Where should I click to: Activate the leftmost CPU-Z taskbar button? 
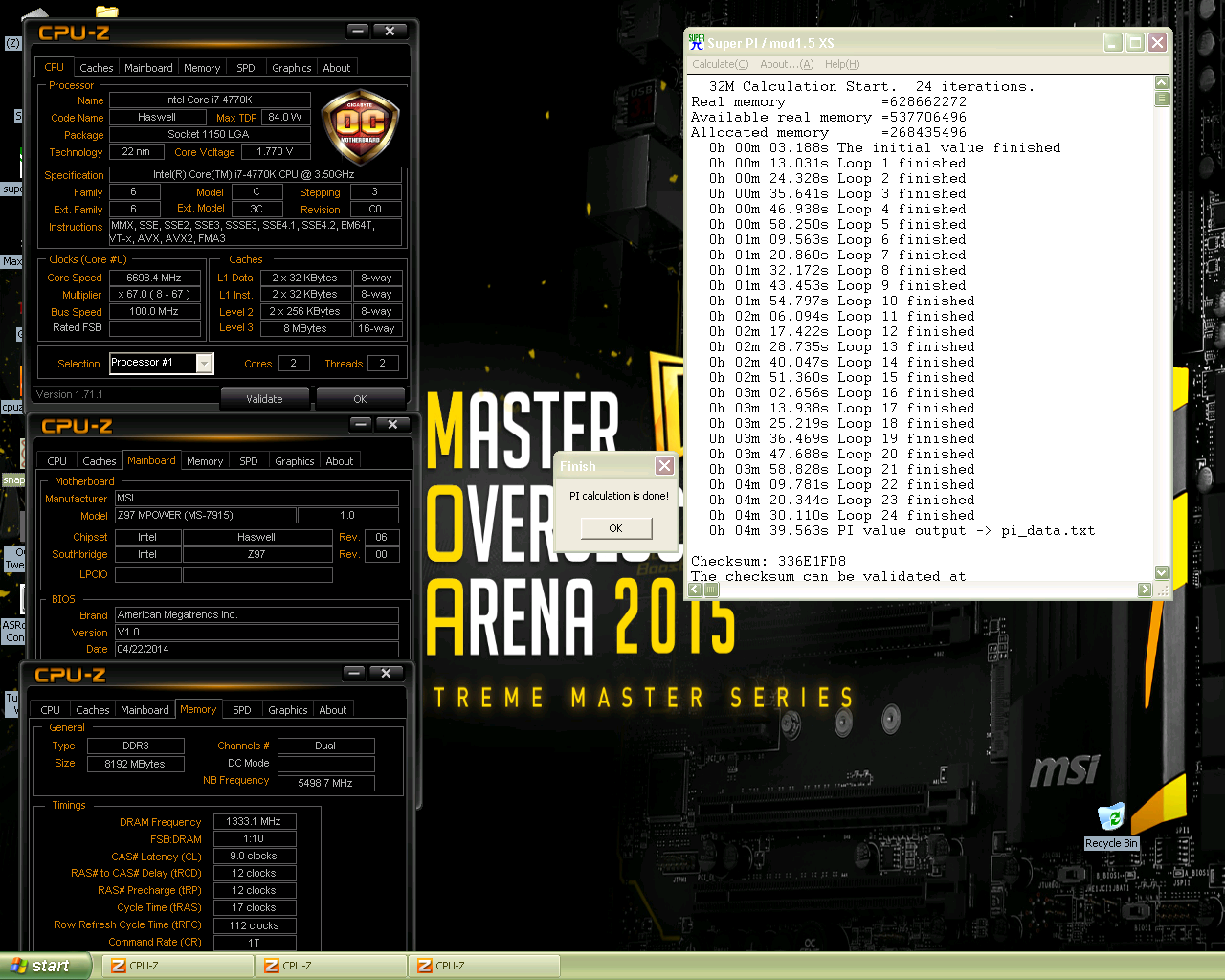[x=178, y=966]
